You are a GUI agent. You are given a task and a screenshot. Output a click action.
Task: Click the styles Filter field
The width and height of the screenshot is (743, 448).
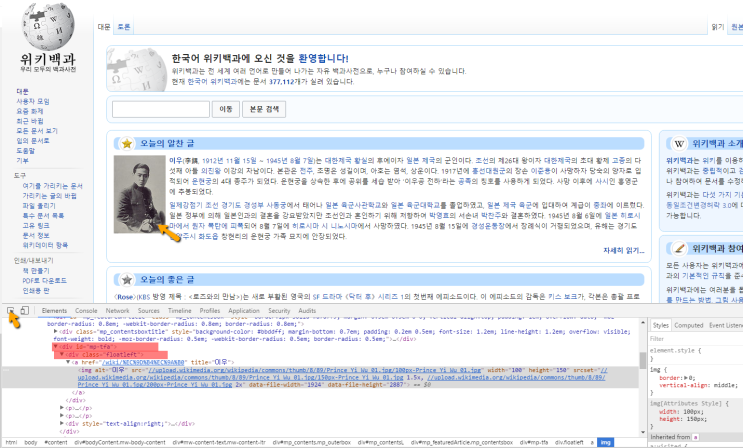pyautogui.click(x=696, y=338)
